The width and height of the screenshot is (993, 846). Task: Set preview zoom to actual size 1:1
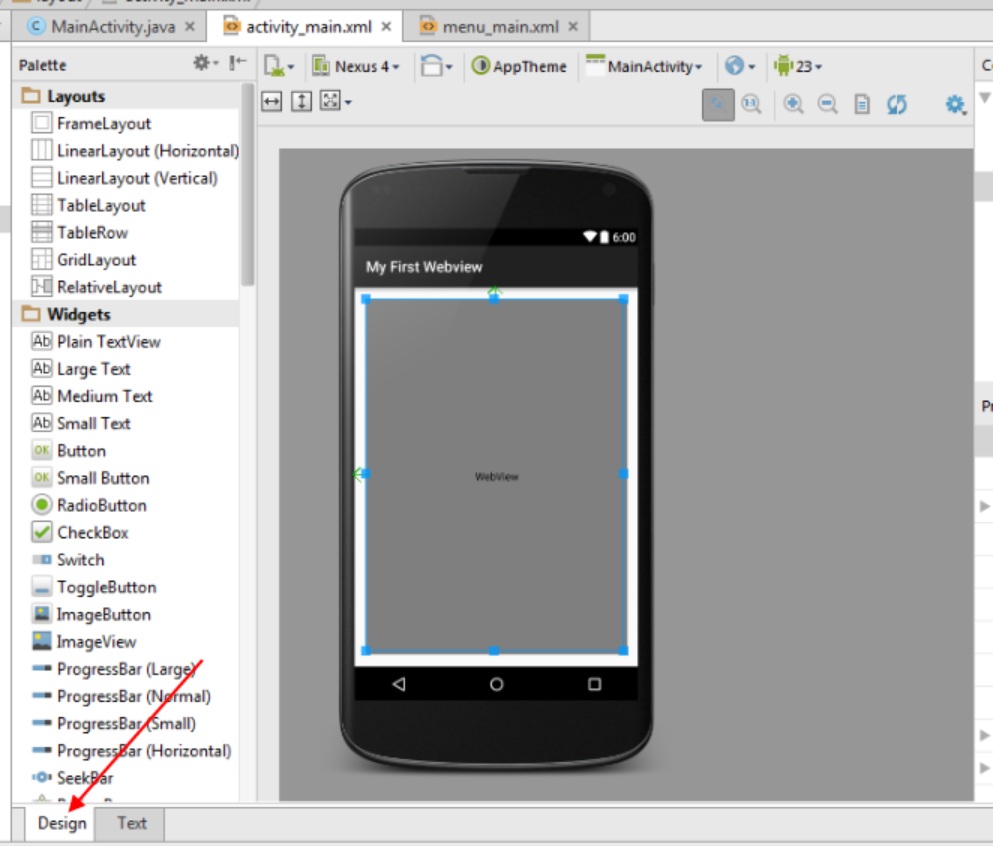(x=752, y=104)
